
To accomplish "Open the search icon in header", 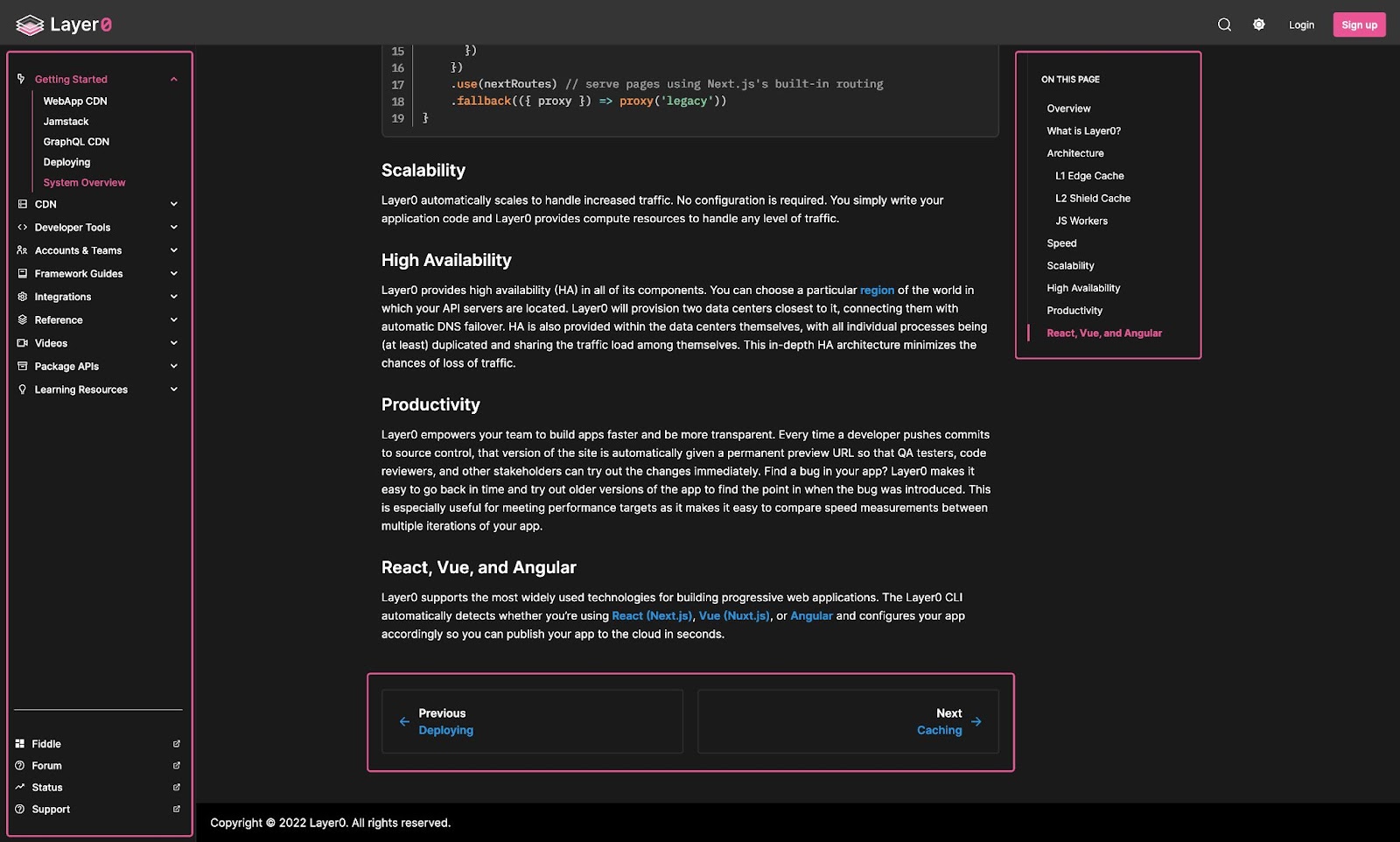I will coord(1224,25).
